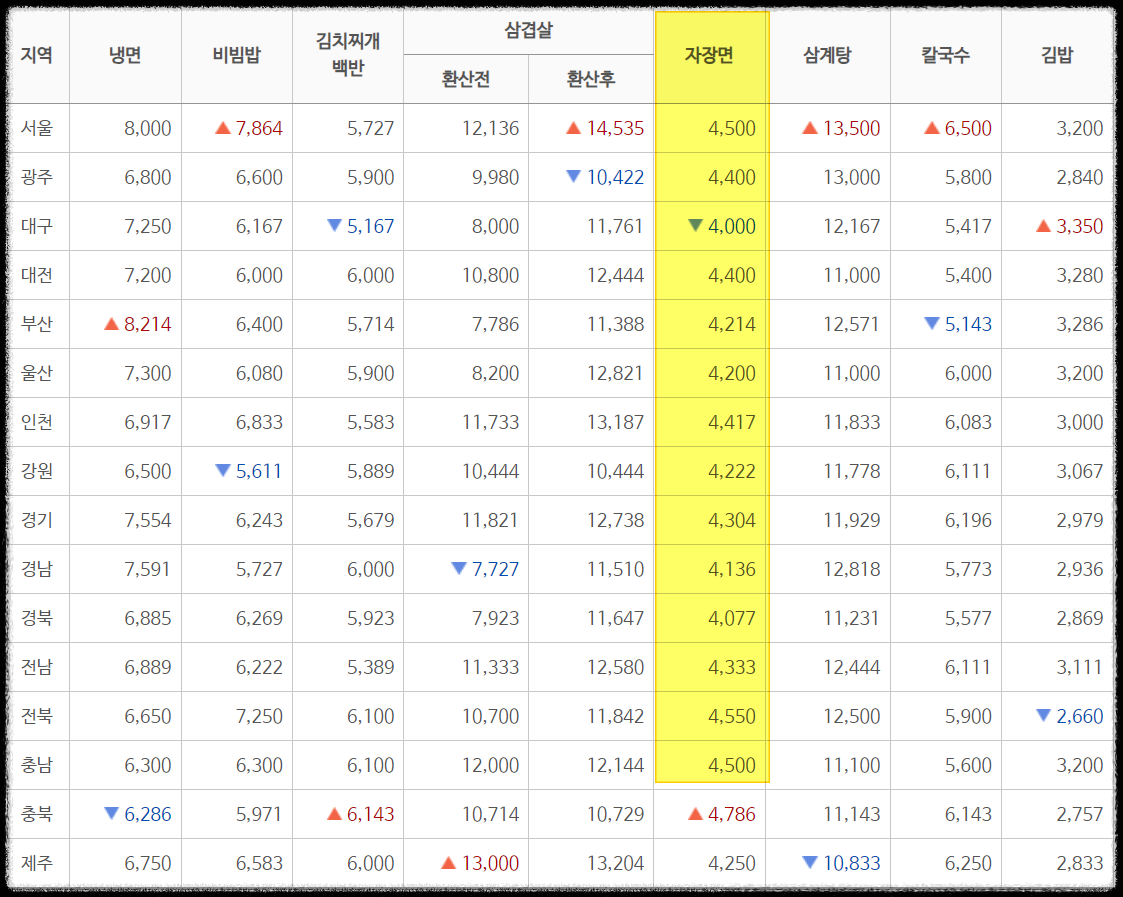Click the 김밥 column header
The height and width of the screenshot is (897, 1123).
1056,55
